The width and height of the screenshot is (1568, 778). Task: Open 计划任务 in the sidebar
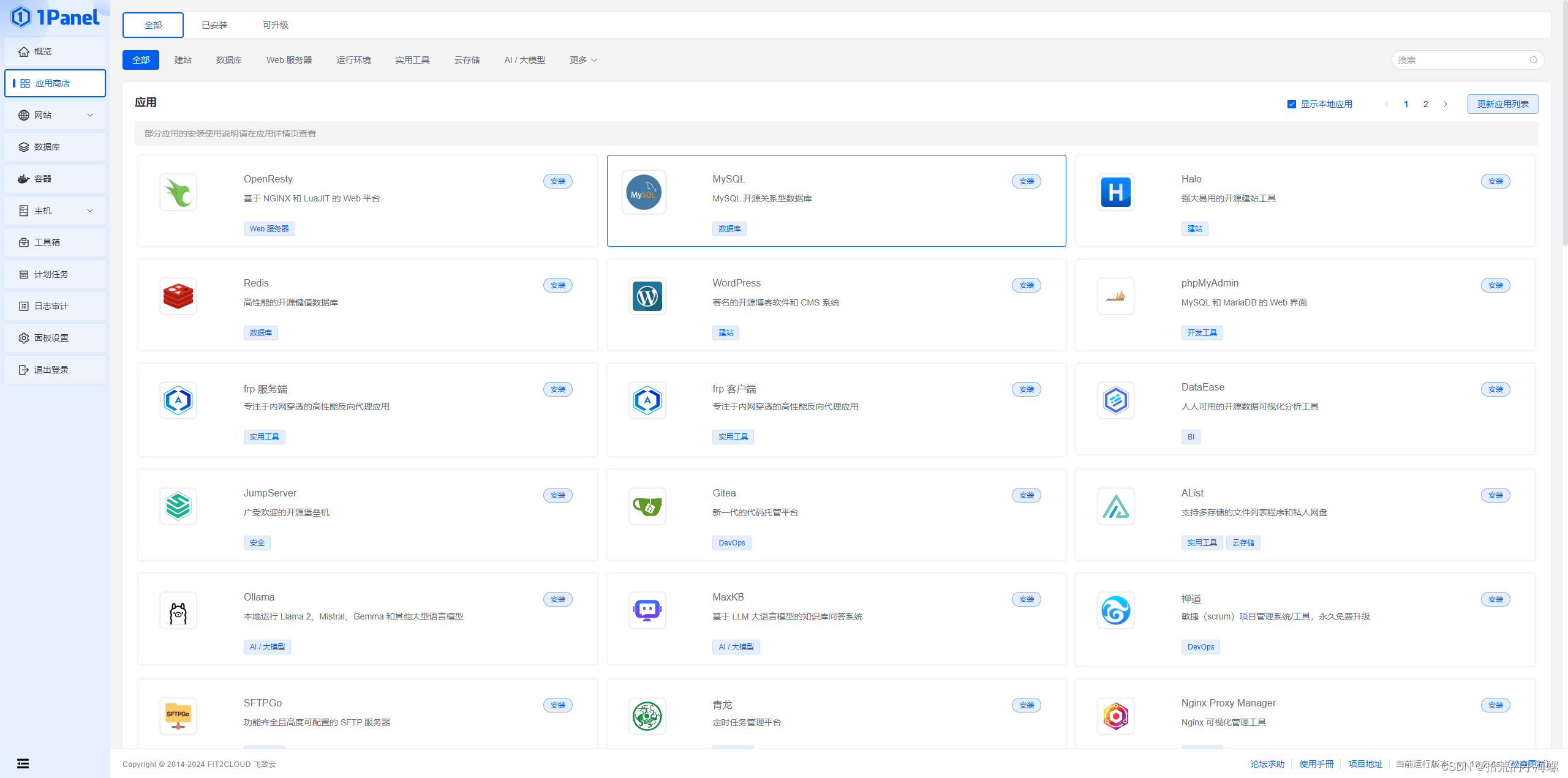coord(55,274)
